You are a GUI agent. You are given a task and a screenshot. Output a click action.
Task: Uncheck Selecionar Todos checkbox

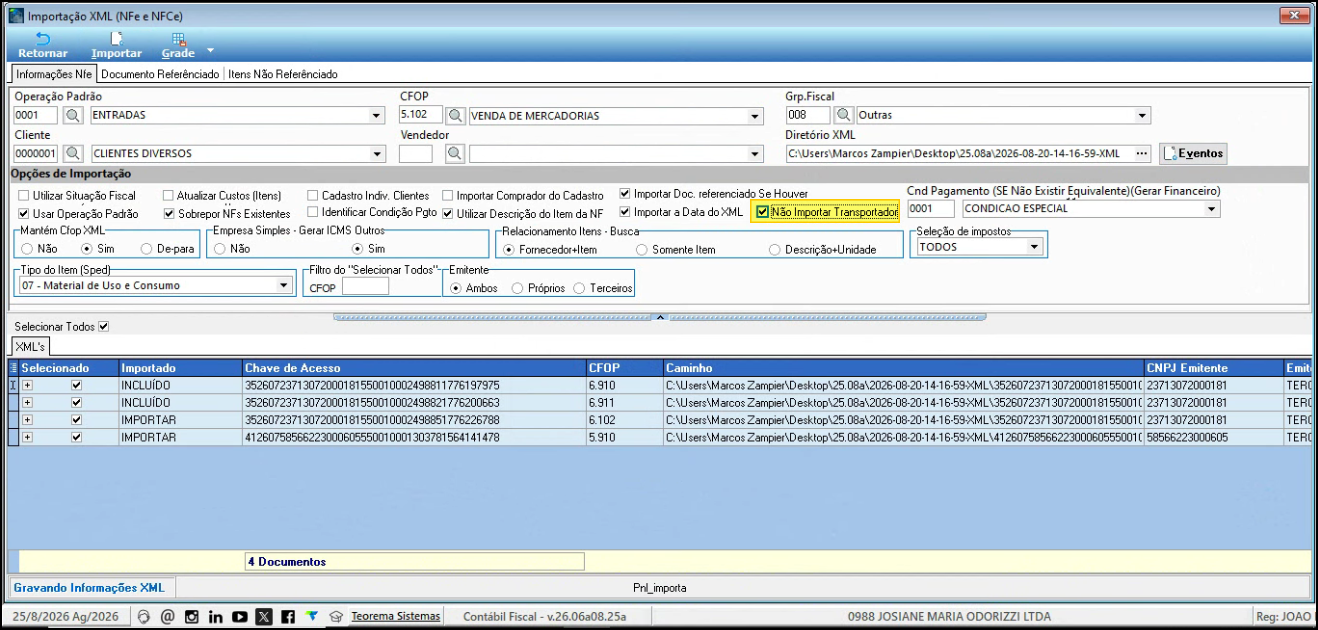click(x=103, y=327)
